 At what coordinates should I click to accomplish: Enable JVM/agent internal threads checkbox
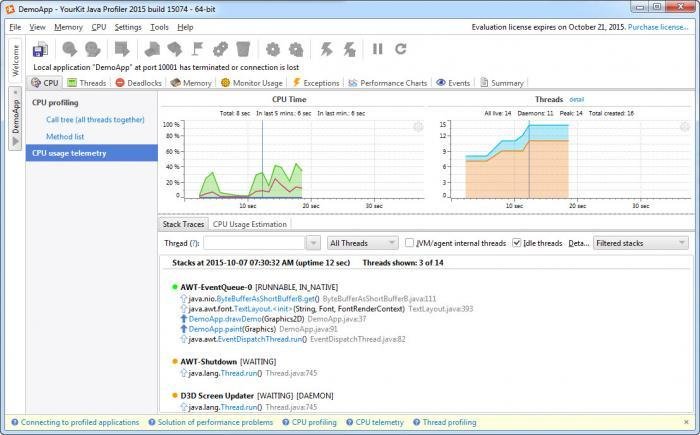[x=409, y=243]
